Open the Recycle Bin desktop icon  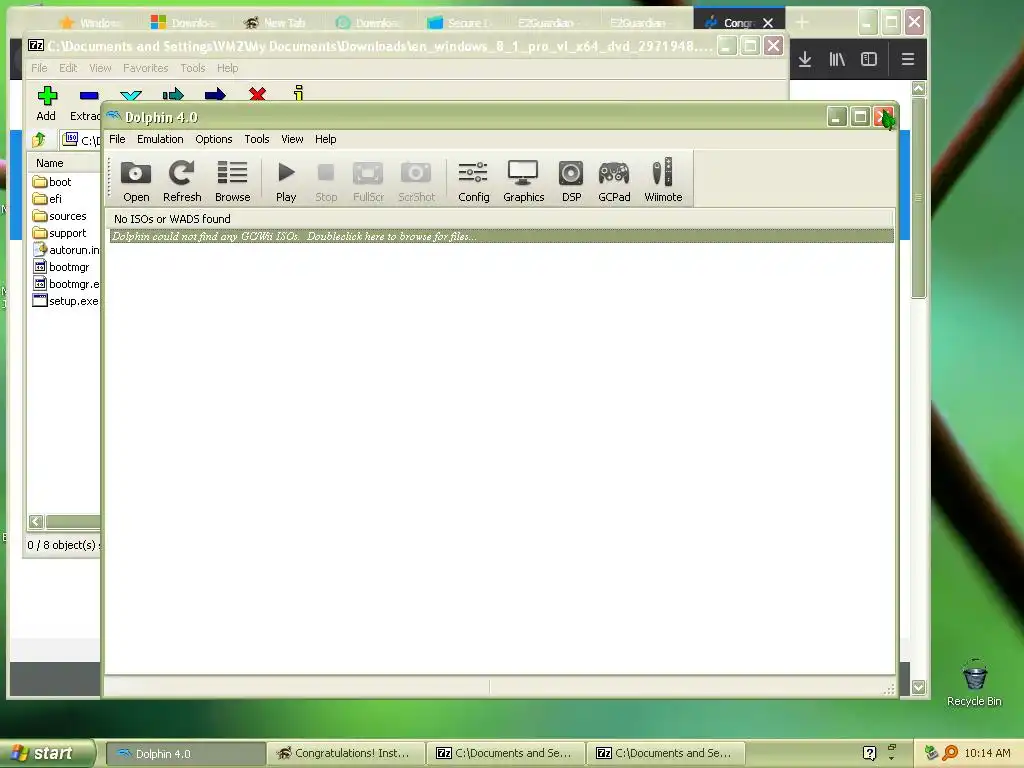(x=974, y=683)
